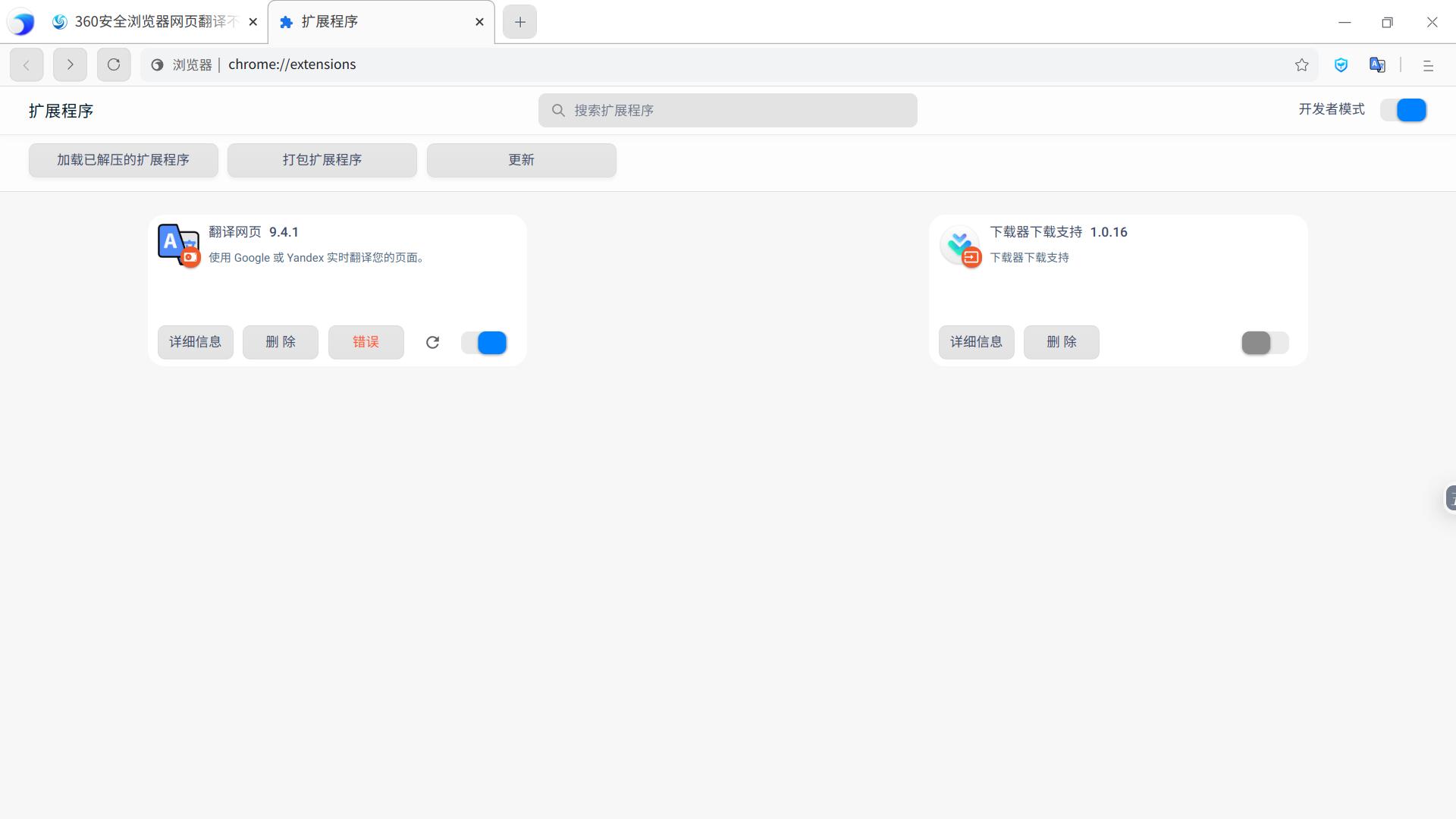Click the translate extension icon in toolbar
This screenshot has width=1456, height=819.
click(1377, 65)
